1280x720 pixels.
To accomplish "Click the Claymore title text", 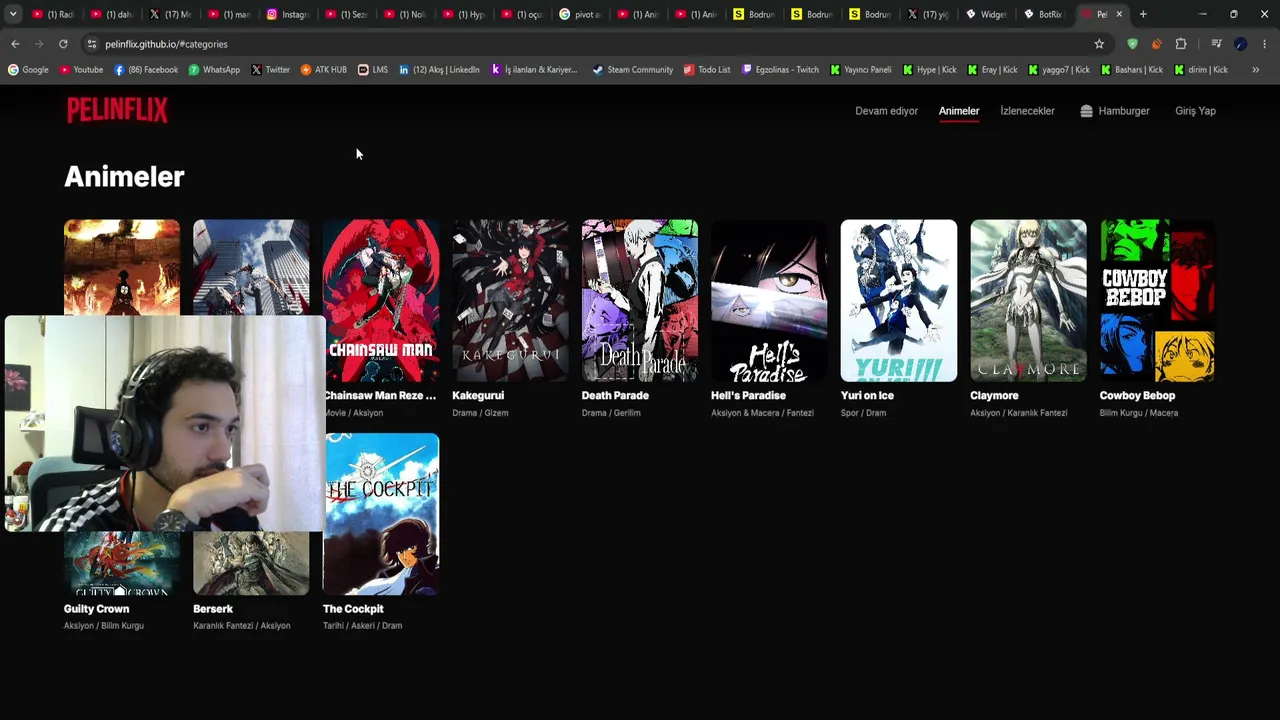I will click(x=994, y=396).
